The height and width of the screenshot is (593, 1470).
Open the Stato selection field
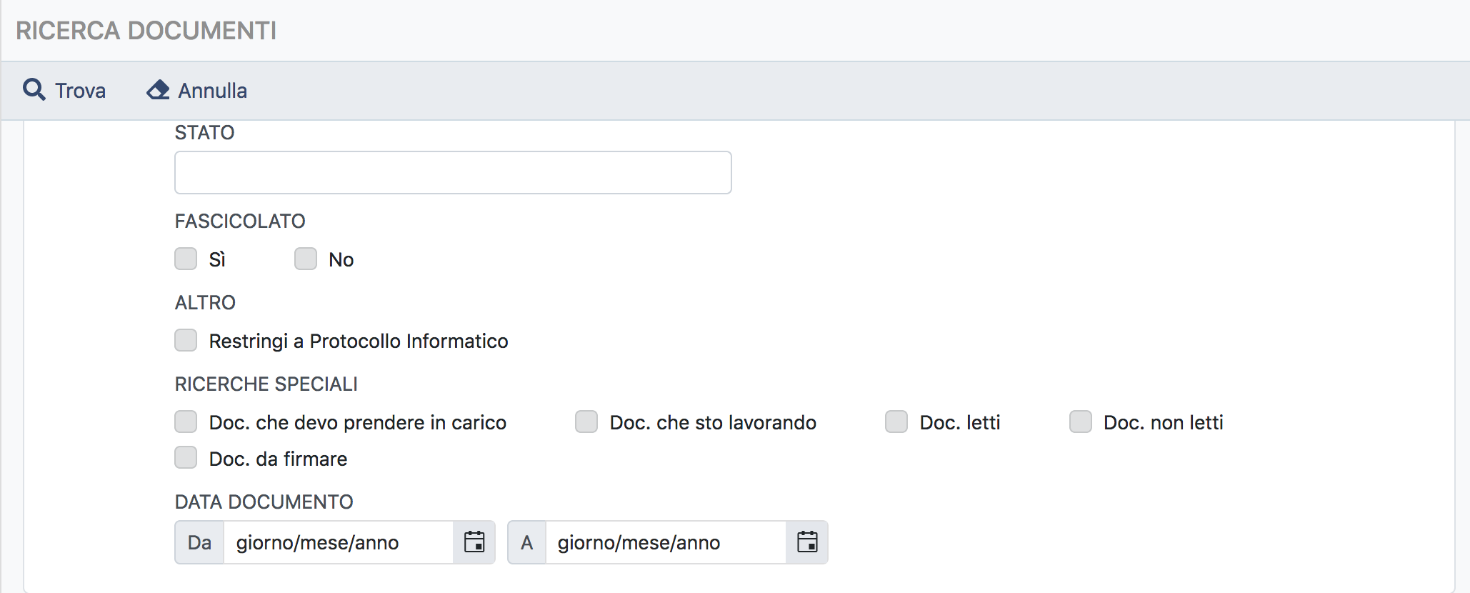[x=452, y=173]
